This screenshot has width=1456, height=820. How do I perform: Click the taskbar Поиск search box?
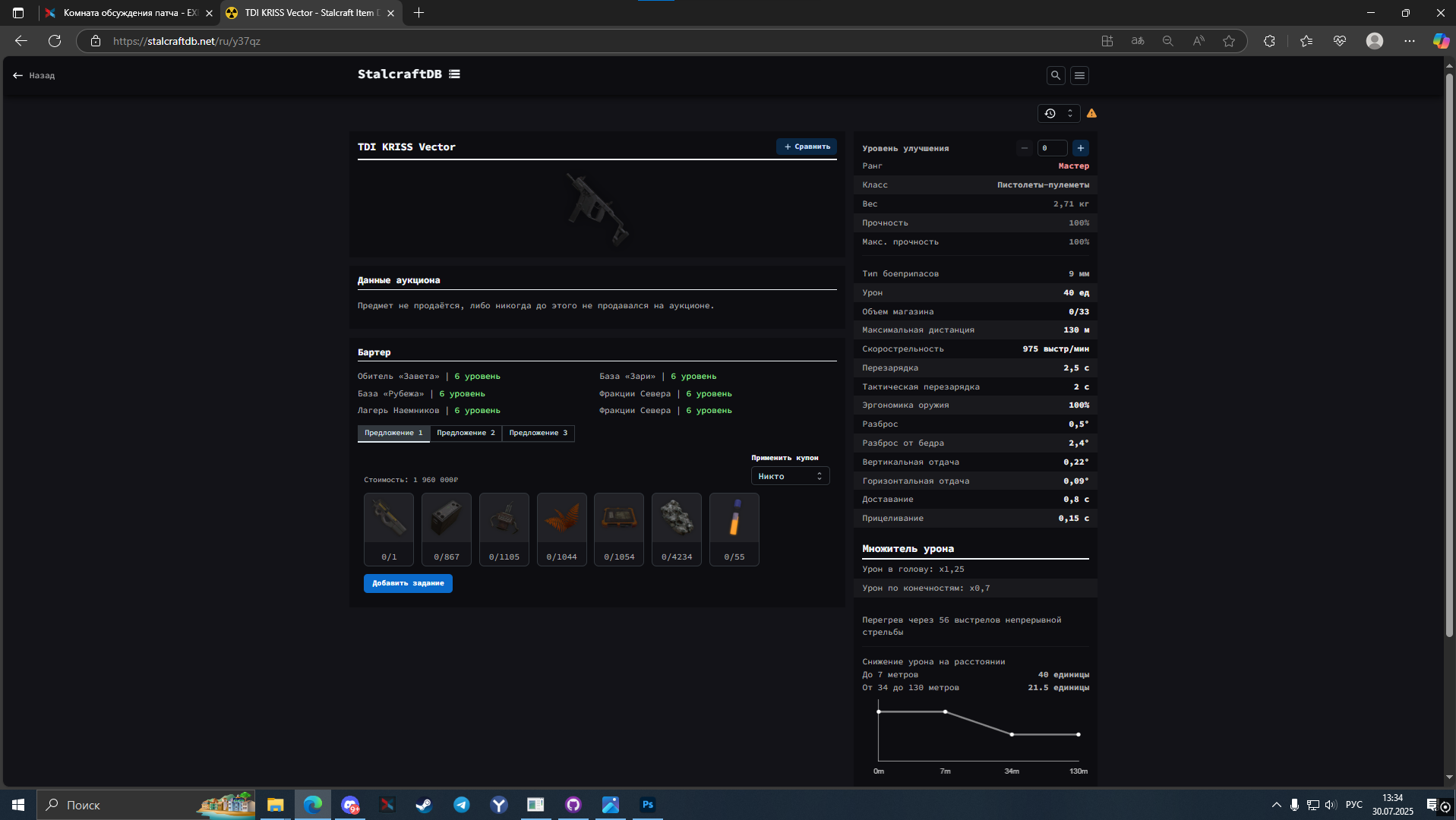tap(147, 805)
